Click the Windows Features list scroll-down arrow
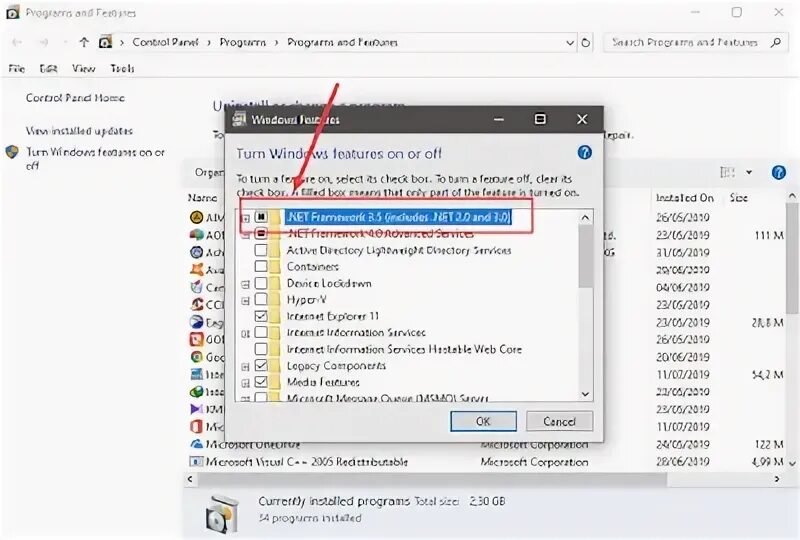Viewport: 800px width, 540px height. tap(586, 394)
